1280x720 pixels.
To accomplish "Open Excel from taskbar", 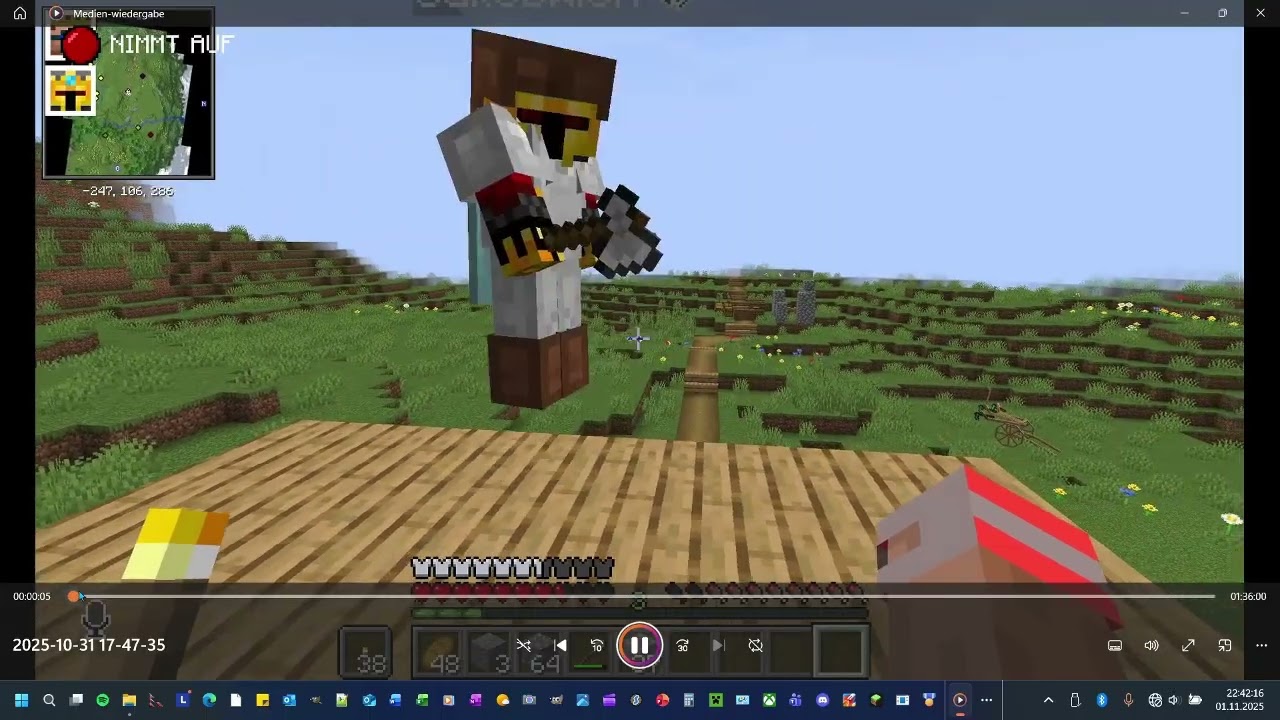I will (422, 700).
